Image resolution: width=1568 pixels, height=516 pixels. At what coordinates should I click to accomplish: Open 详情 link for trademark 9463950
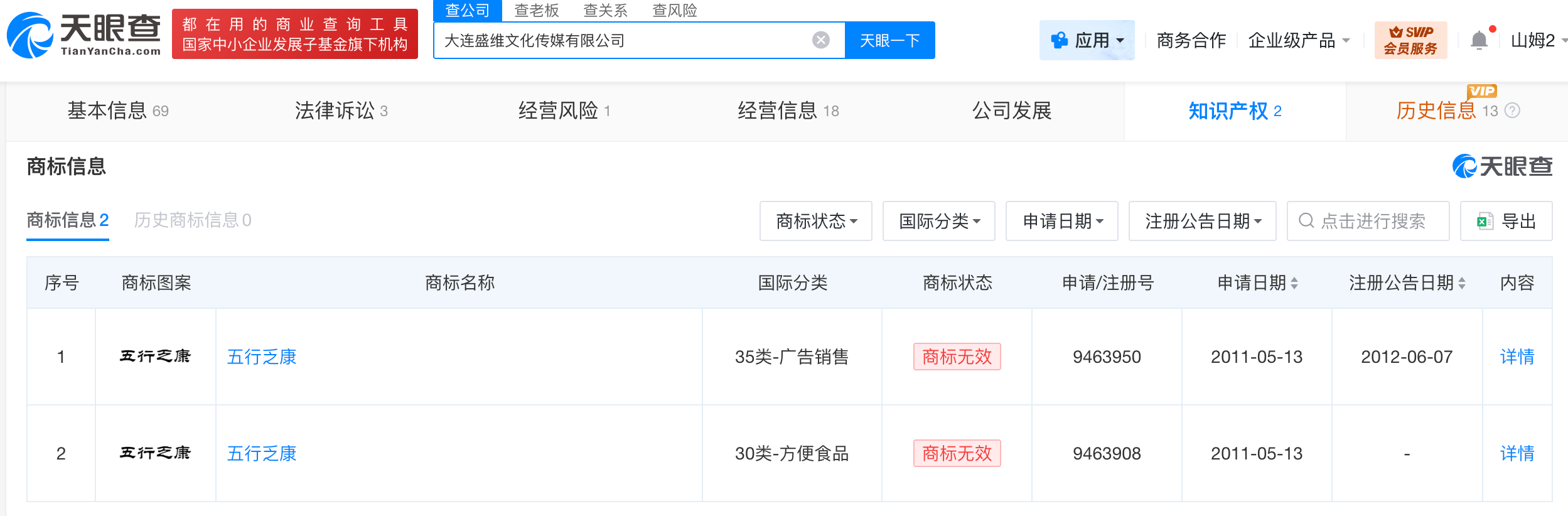[x=1517, y=357]
